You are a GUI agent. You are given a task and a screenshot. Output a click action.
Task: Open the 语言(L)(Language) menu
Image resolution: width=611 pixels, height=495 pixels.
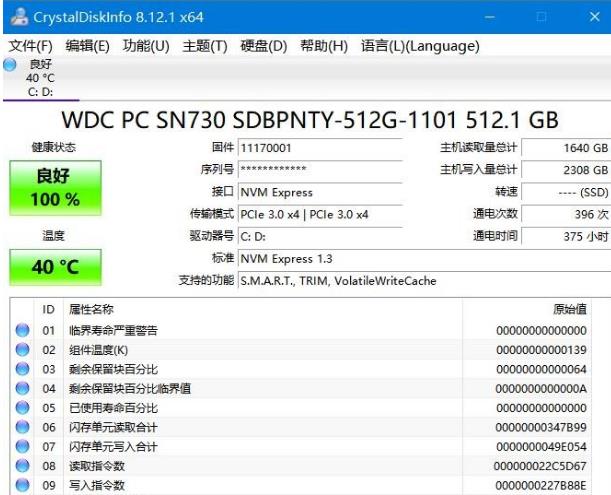(x=420, y=46)
